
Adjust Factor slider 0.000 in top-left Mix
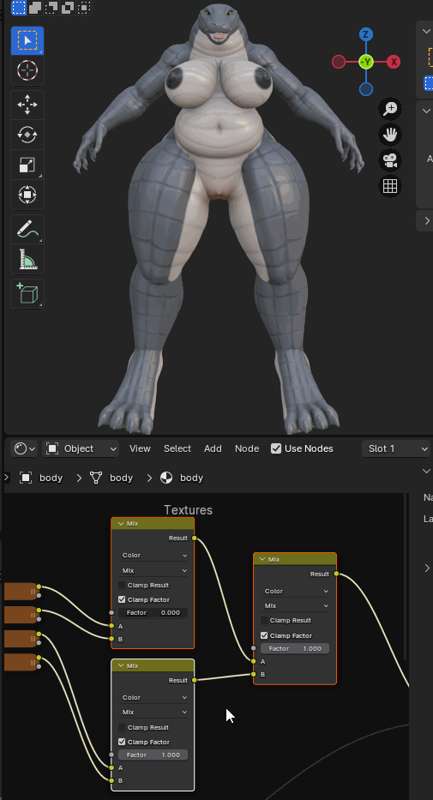(152, 613)
